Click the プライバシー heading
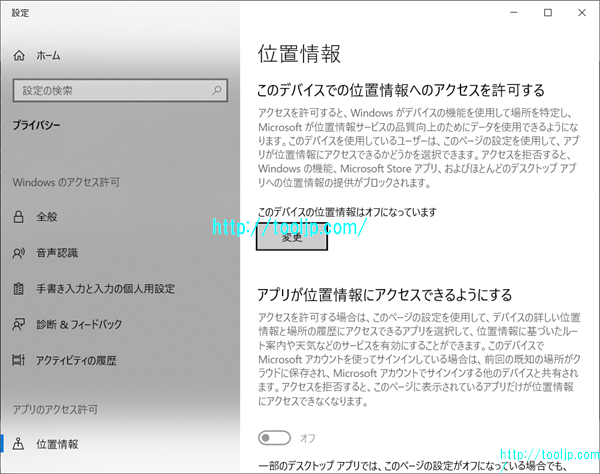This screenshot has height=474, width=600. pyautogui.click(x=36, y=125)
